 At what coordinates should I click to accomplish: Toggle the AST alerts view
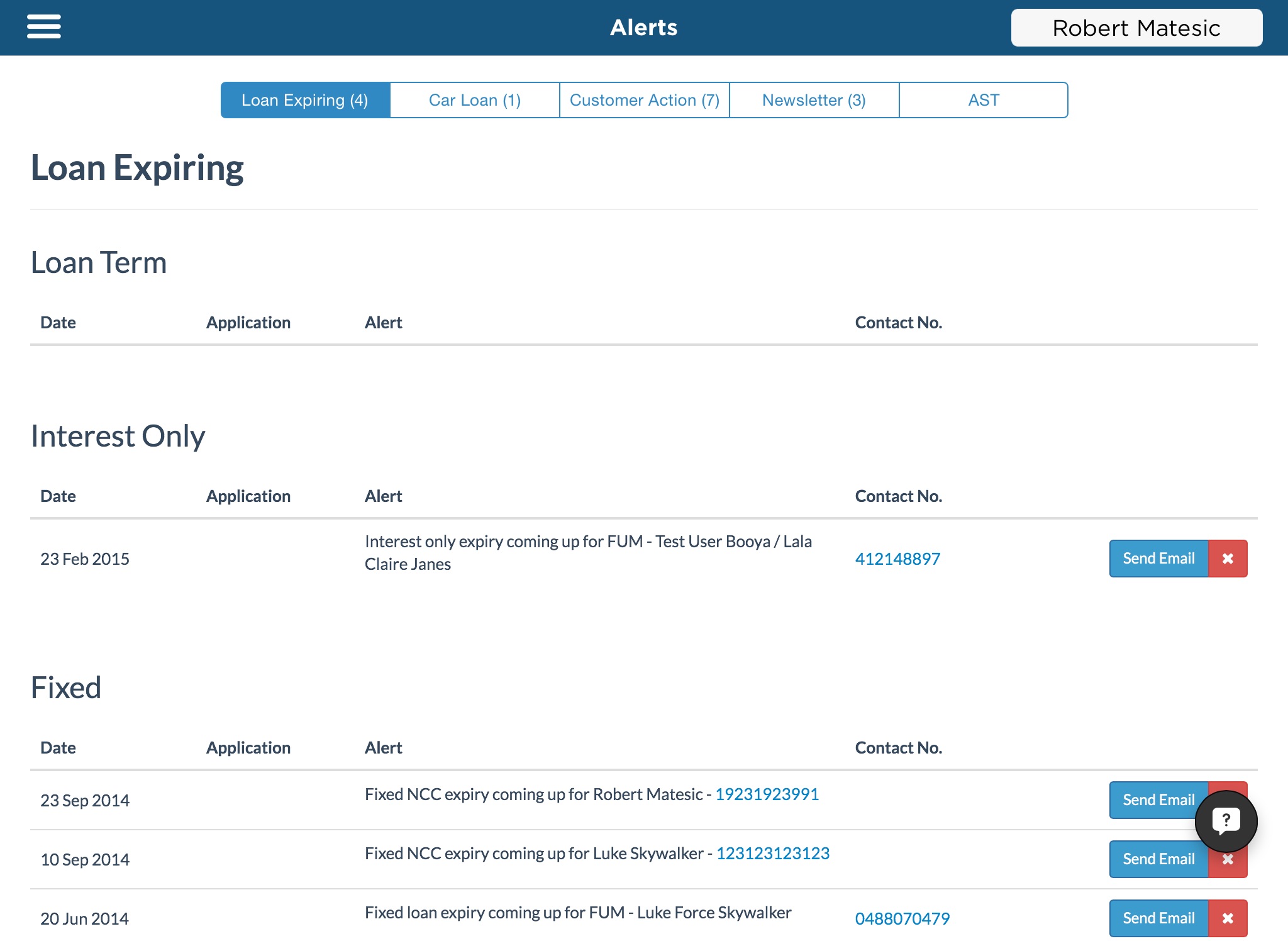click(x=984, y=99)
